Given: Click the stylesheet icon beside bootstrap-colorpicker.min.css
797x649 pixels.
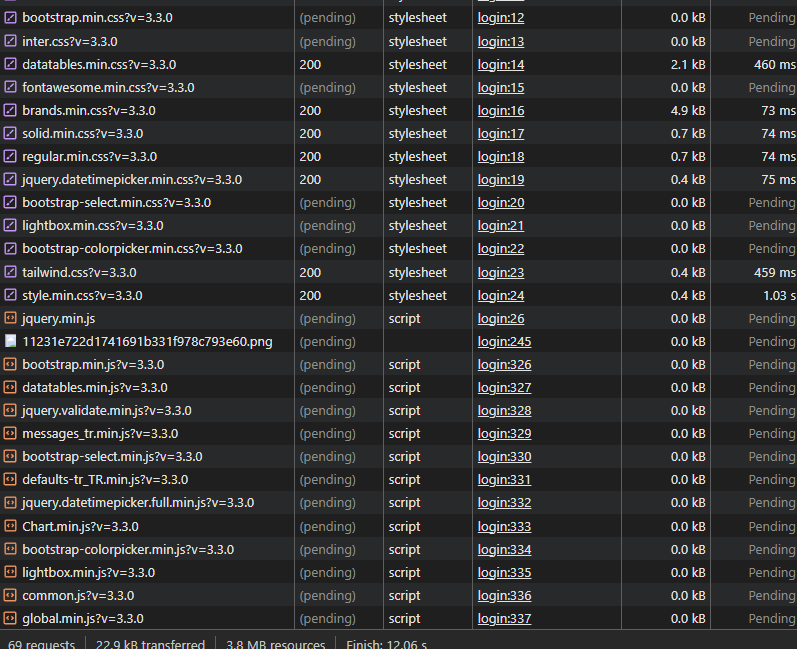Looking at the screenshot, I should [x=10, y=249].
